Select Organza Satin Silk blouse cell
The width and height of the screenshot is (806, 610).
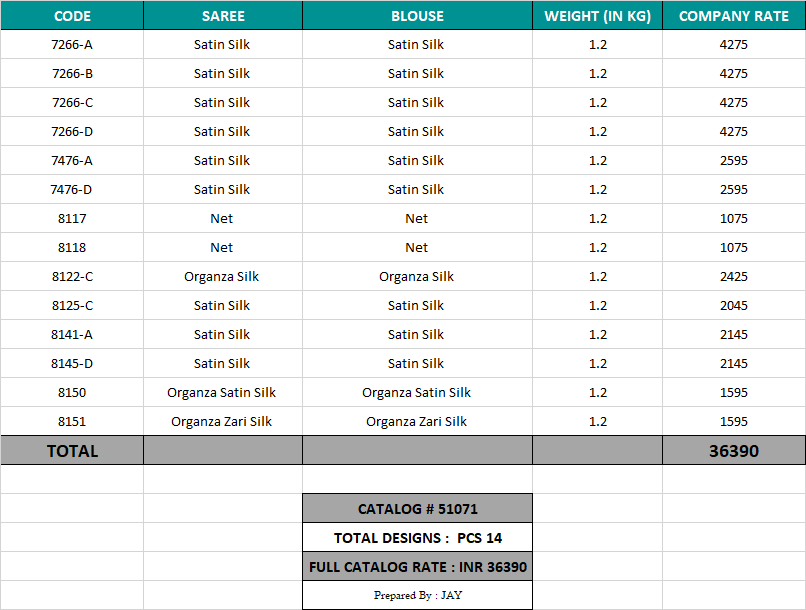pyautogui.click(x=417, y=393)
